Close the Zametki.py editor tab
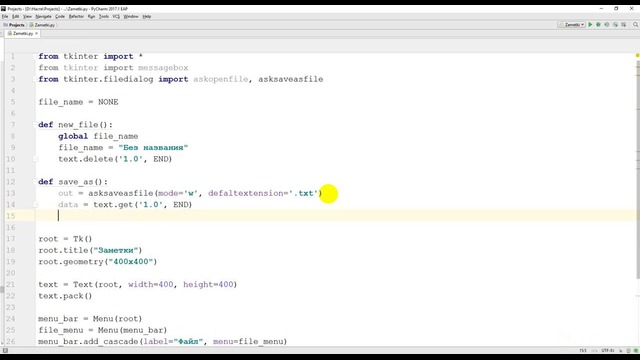The height and width of the screenshot is (360, 640). tap(36, 33)
